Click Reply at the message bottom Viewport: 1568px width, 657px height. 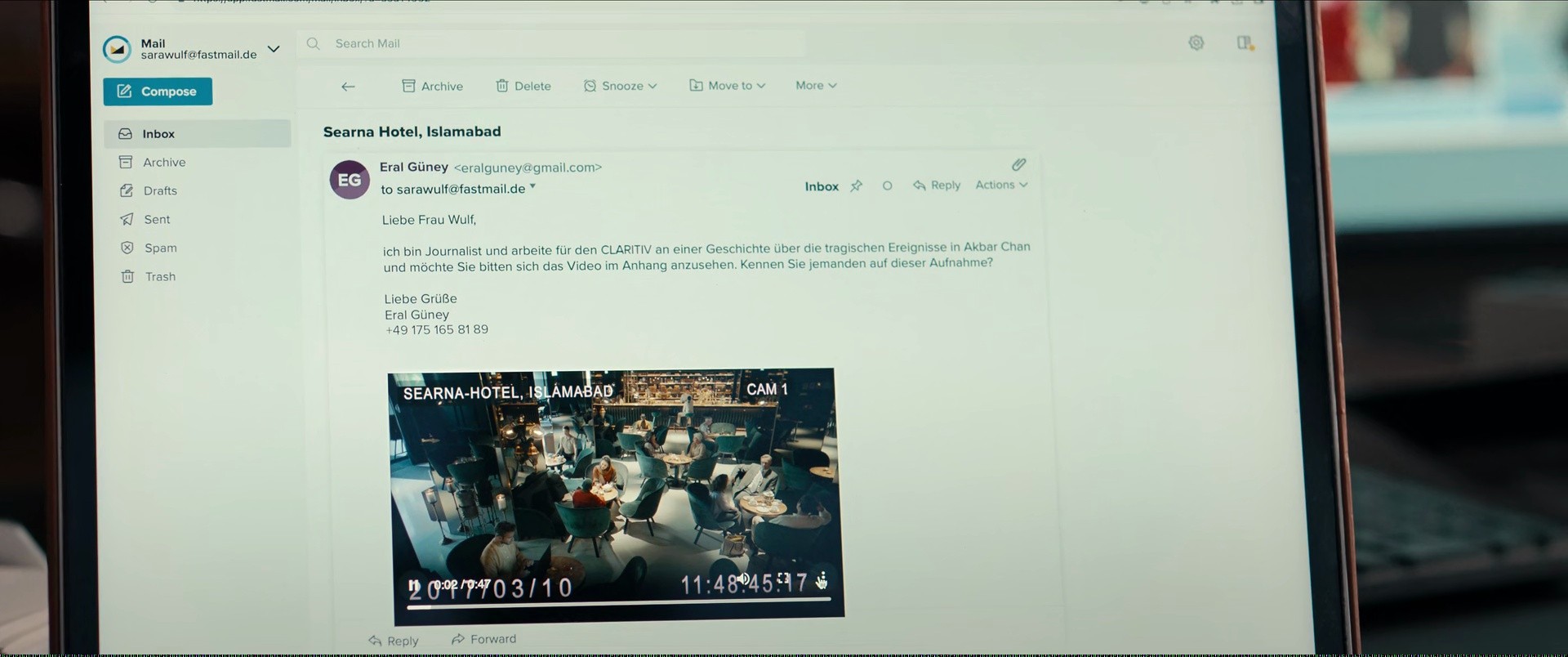click(393, 641)
